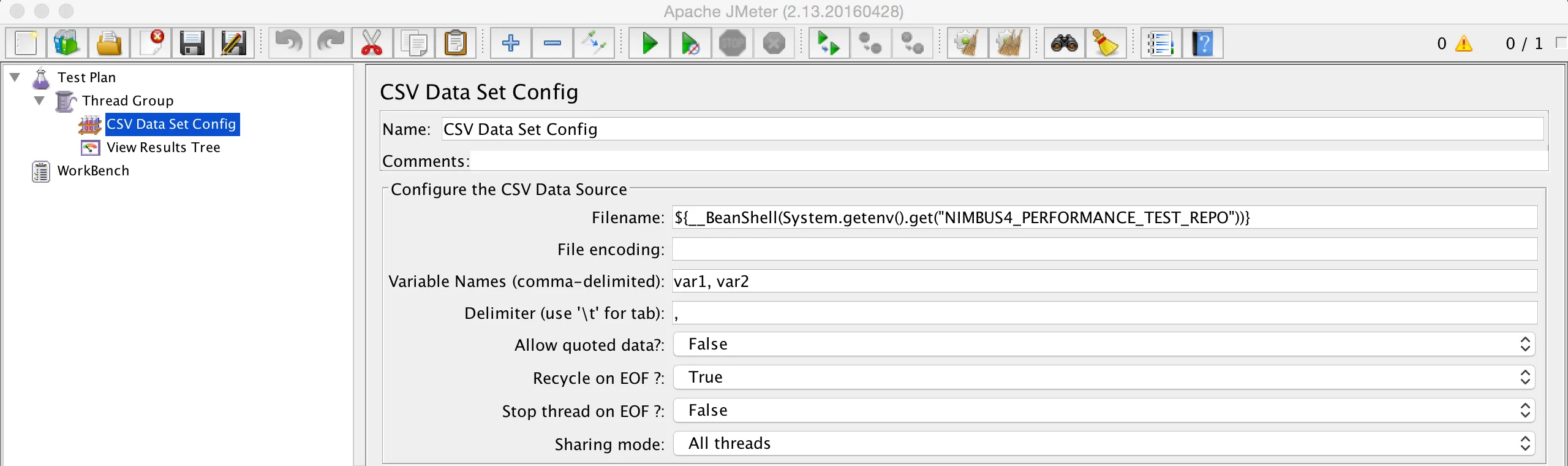
Task: Expand all tree nodes with plus icon
Action: (x=510, y=44)
